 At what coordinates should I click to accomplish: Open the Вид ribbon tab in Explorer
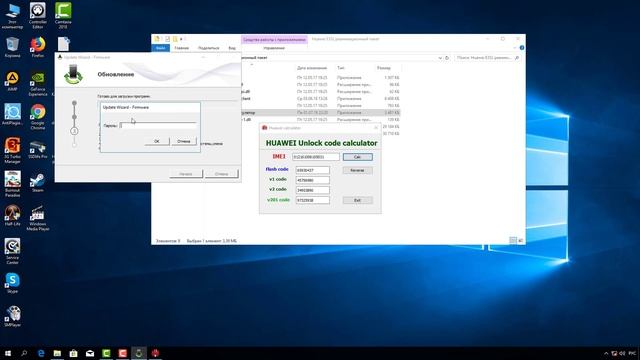click(x=232, y=48)
